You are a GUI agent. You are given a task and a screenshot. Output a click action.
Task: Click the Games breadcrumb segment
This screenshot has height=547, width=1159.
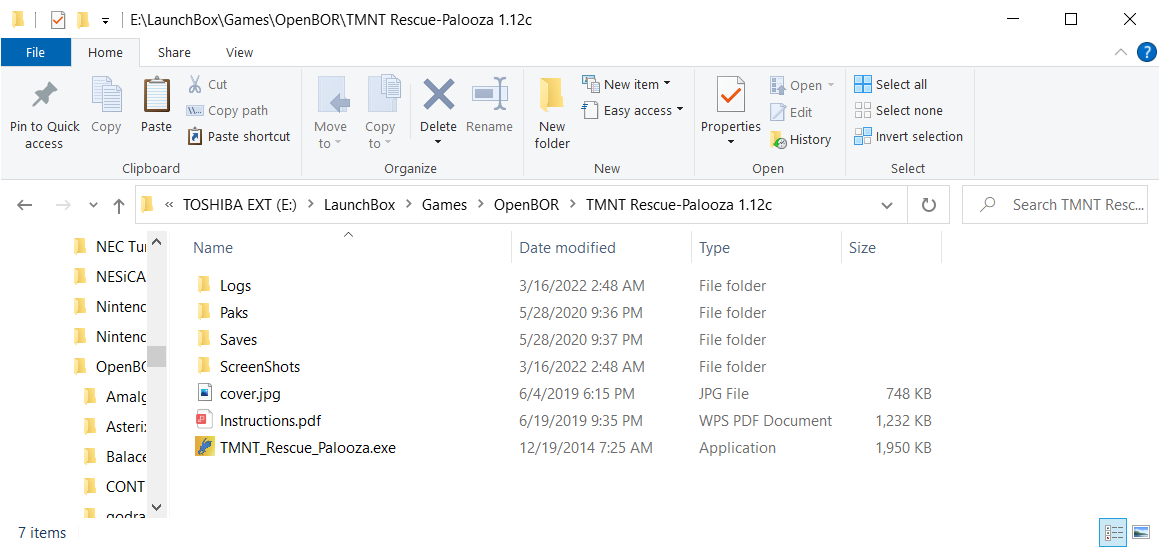(444, 205)
